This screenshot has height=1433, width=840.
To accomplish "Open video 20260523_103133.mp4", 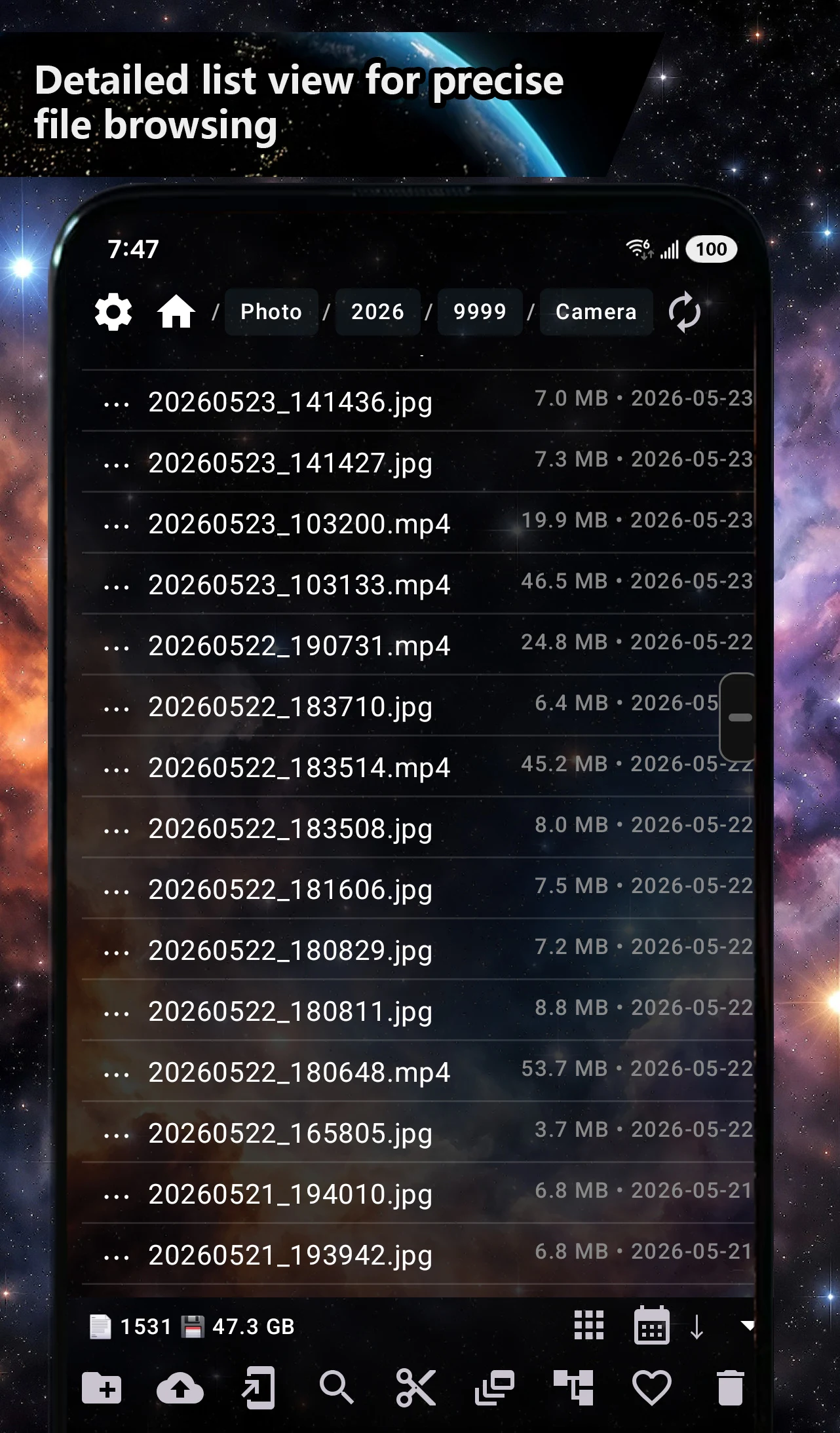I will (418, 584).
